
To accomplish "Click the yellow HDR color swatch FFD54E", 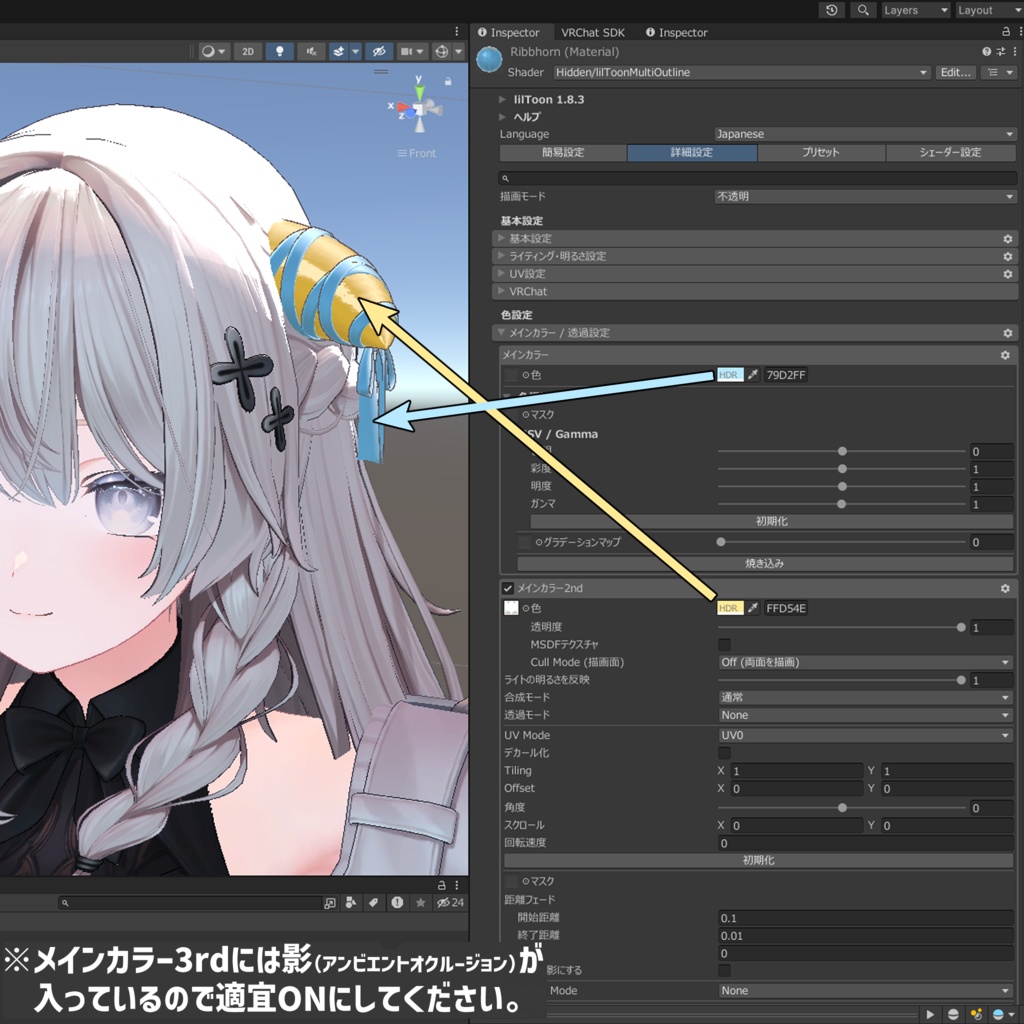I will [x=730, y=608].
